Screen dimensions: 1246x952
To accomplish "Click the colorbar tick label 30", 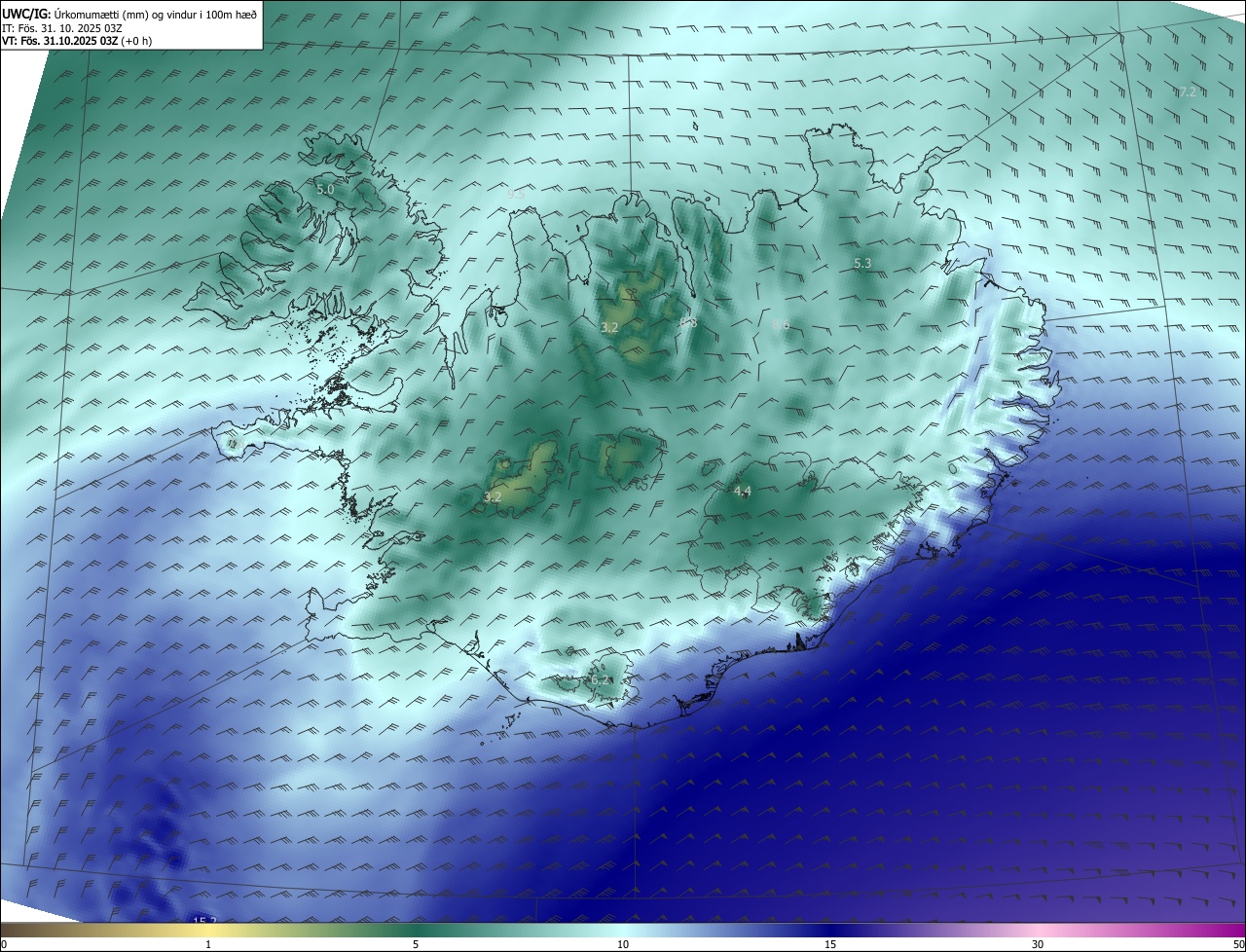I will 1038,944.
